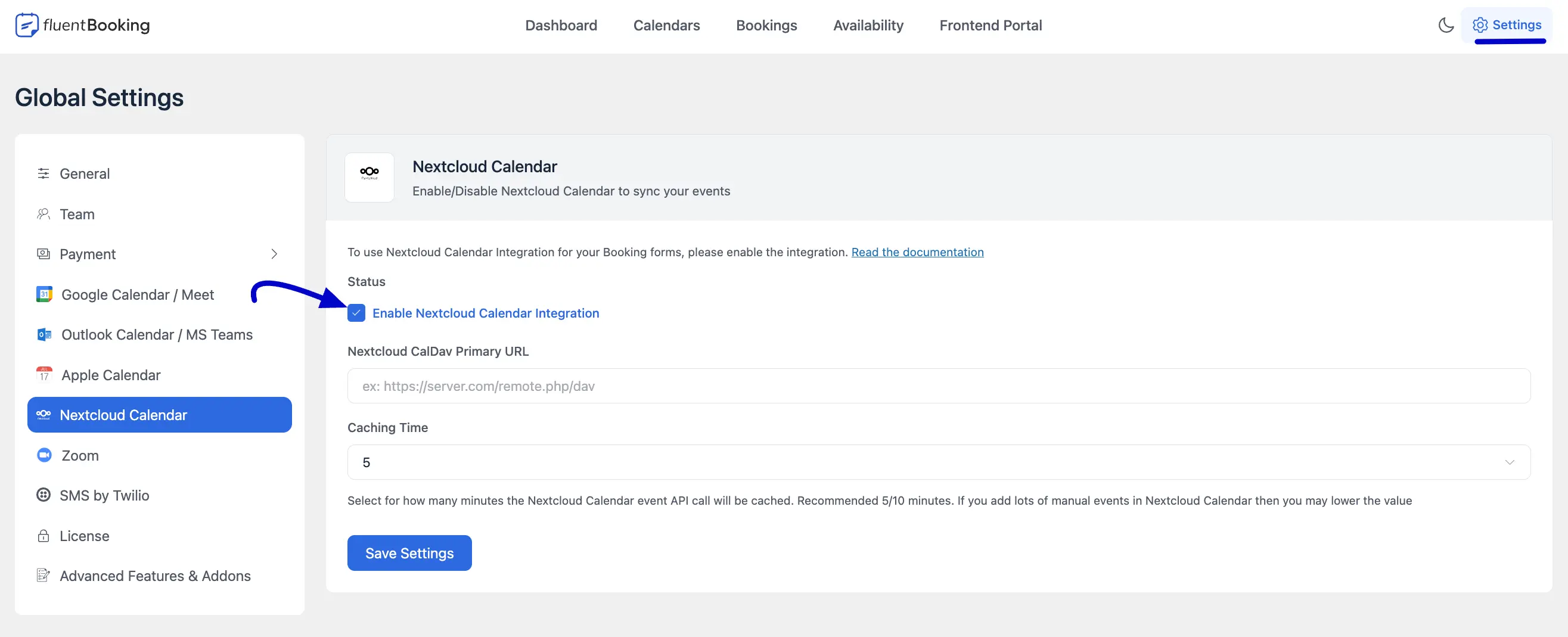Click the Zoom camera icon
The width and height of the screenshot is (1568, 637).
(x=45, y=455)
